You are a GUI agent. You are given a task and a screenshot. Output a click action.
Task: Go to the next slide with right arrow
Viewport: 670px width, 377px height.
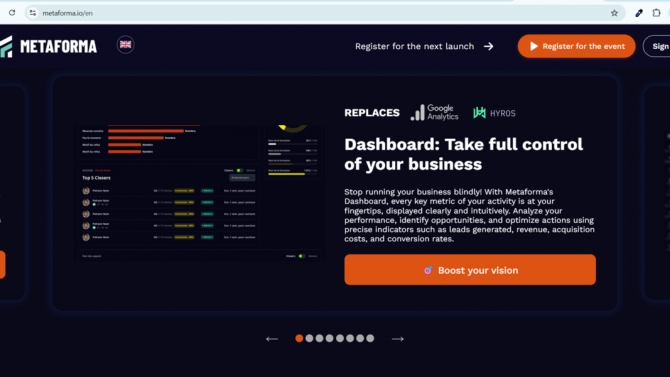coord(398,339)
